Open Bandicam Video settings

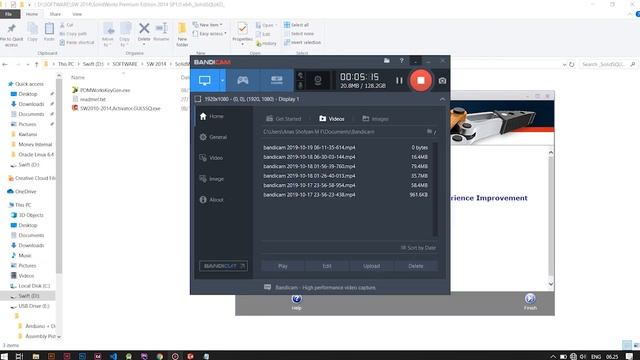tap(211, 158)
